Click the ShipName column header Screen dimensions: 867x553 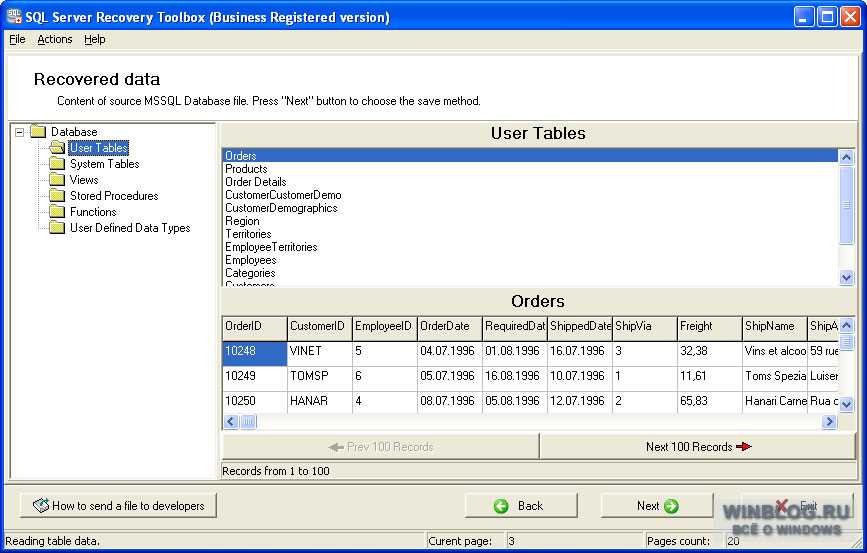click(x=775, y=328)
